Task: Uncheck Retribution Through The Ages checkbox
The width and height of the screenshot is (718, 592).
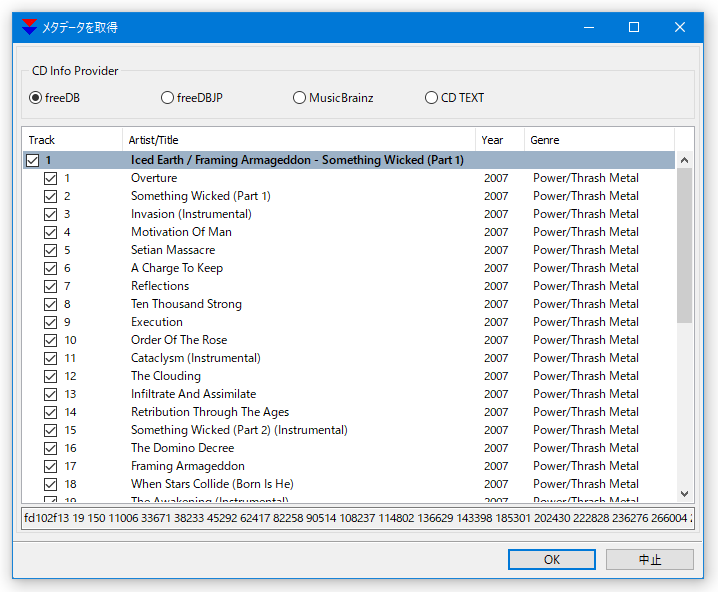Action: pyautogui.click(x=50, y=413)
